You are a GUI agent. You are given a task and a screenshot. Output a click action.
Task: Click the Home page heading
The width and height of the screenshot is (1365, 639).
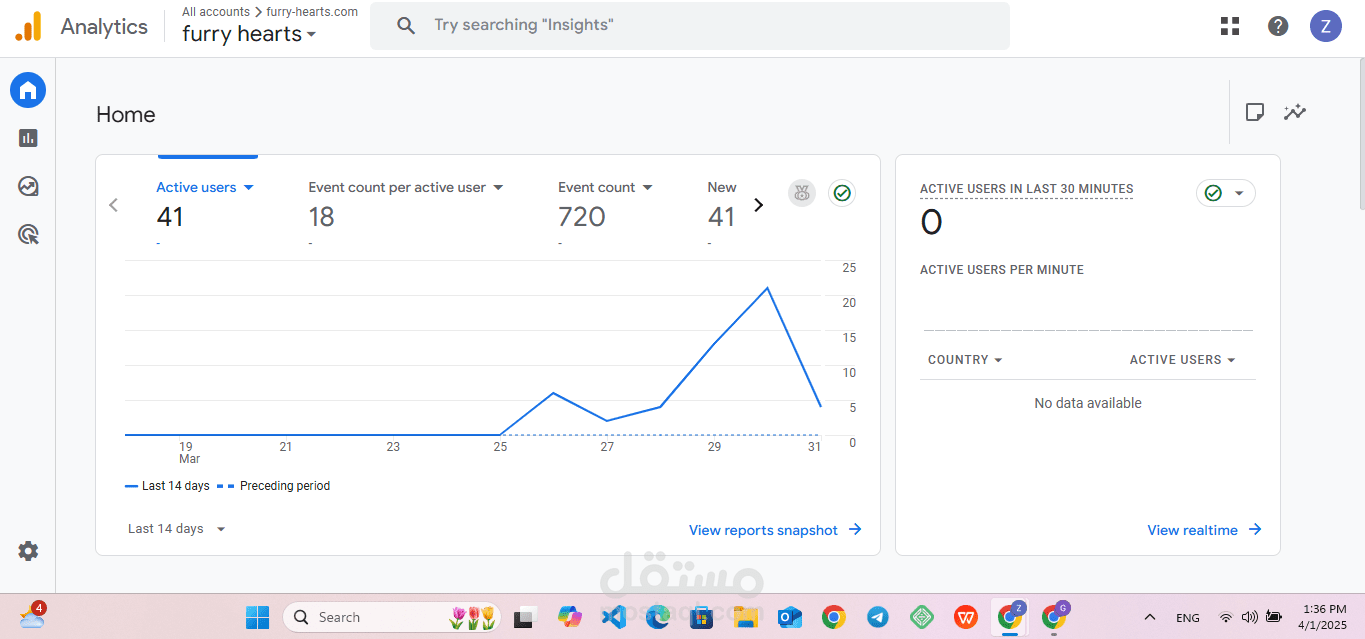point(126,115)
